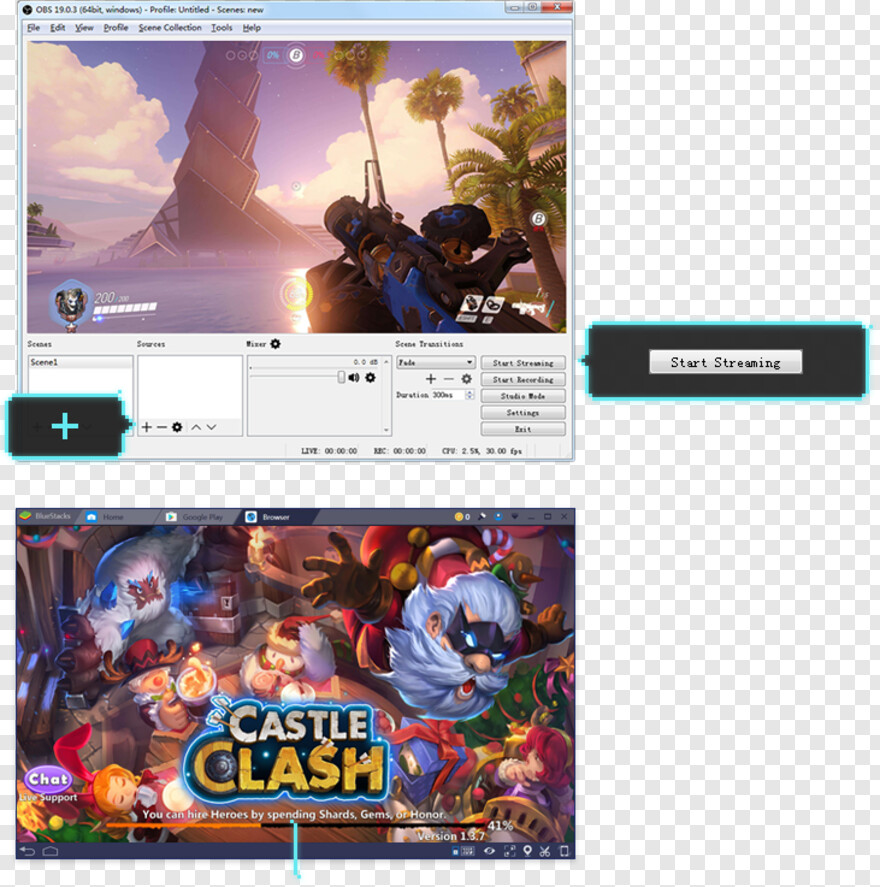Click the pin icon in BlueStacks title bar
This screenshot has width=880, height=887.
pos(482,516)
